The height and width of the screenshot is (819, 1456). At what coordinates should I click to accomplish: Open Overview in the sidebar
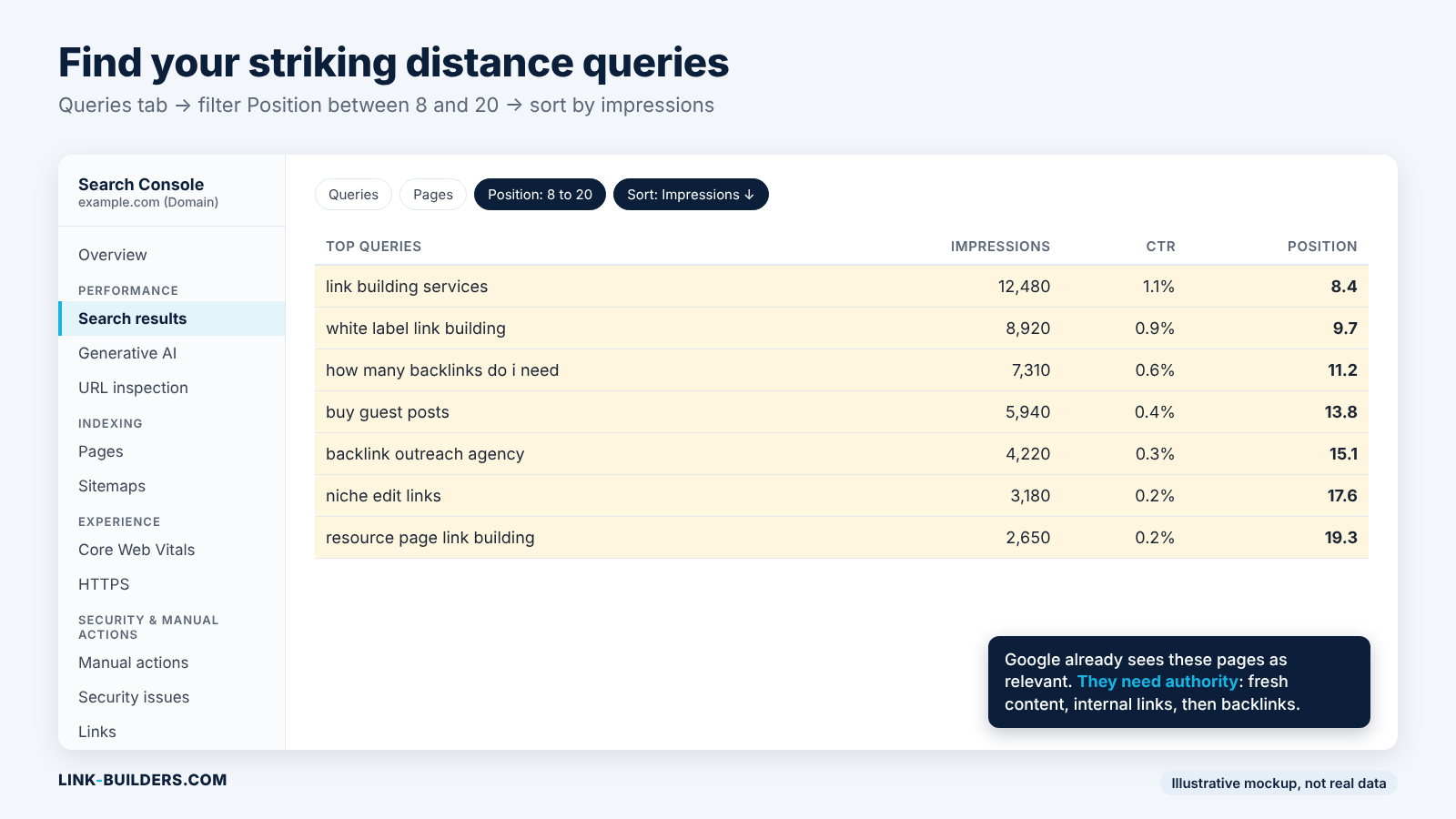point(113,255)
